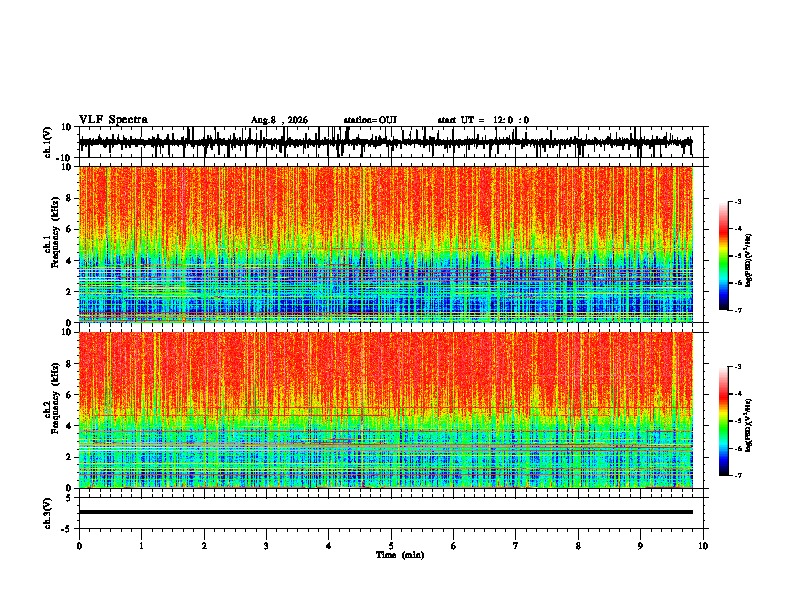
Task: Click the 9 tick on time axis
Action: pyautogui.click(x=640, y=546)
